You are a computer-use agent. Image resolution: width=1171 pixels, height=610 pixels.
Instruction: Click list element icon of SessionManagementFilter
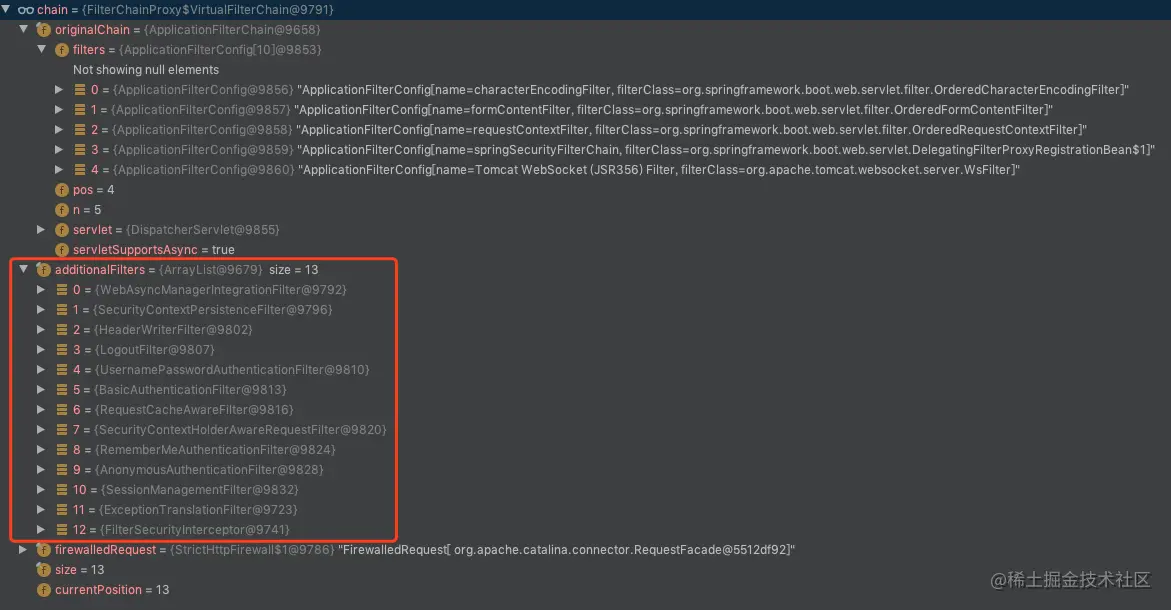click(62, 490)
